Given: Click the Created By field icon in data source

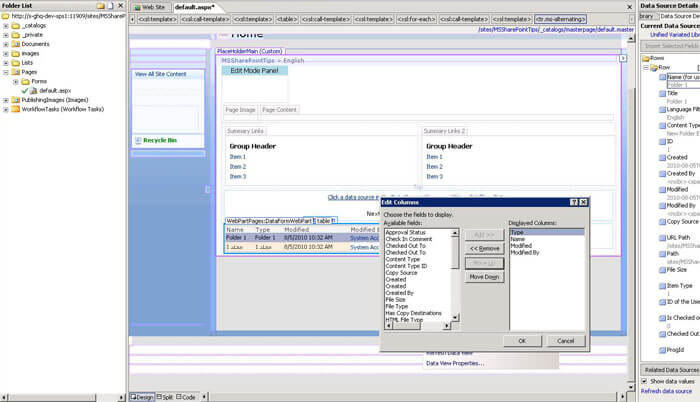Looking at the screenshot, I should [x=662, y=174].
